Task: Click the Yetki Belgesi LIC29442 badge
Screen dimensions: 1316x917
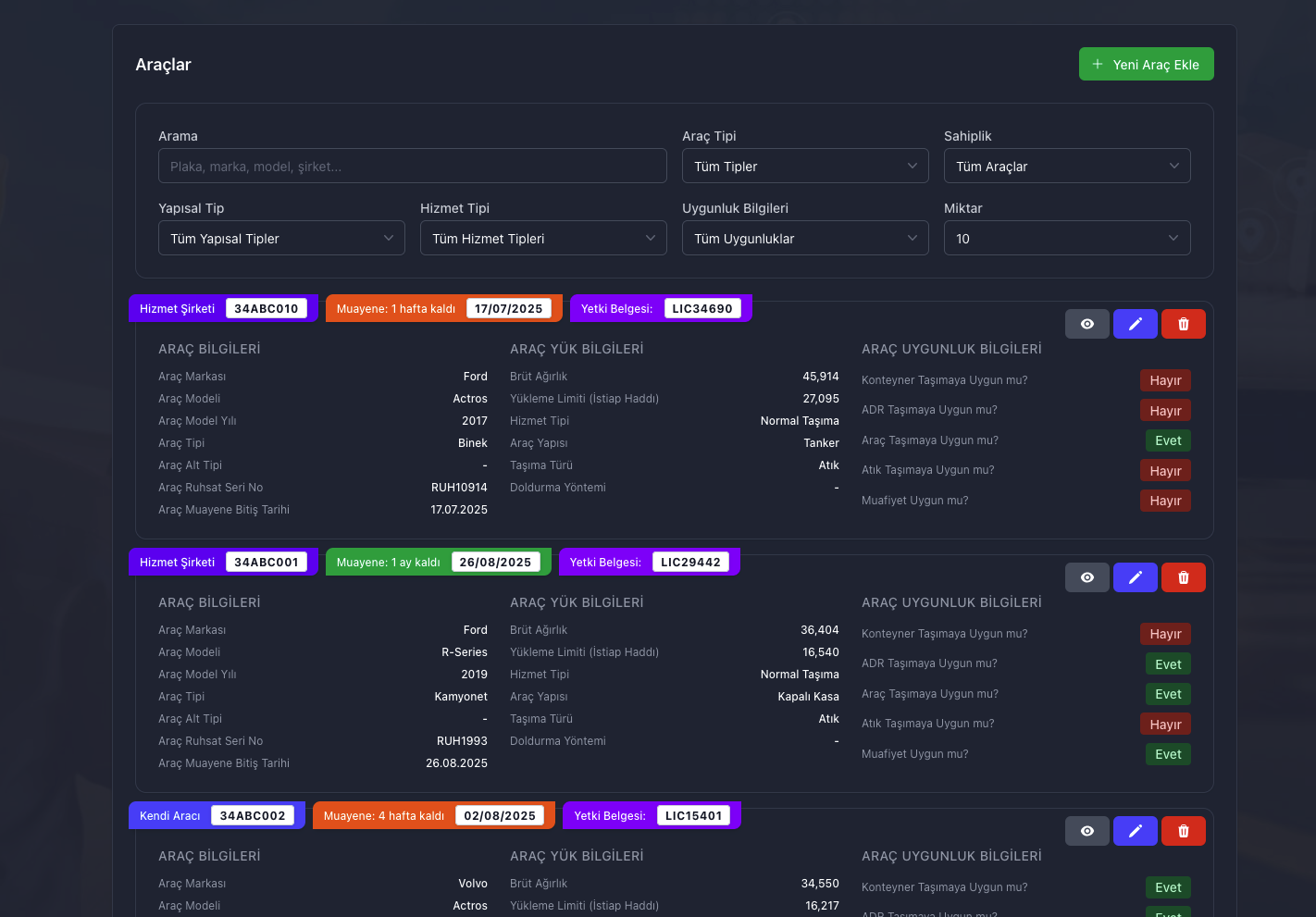Action: point(648,563)
